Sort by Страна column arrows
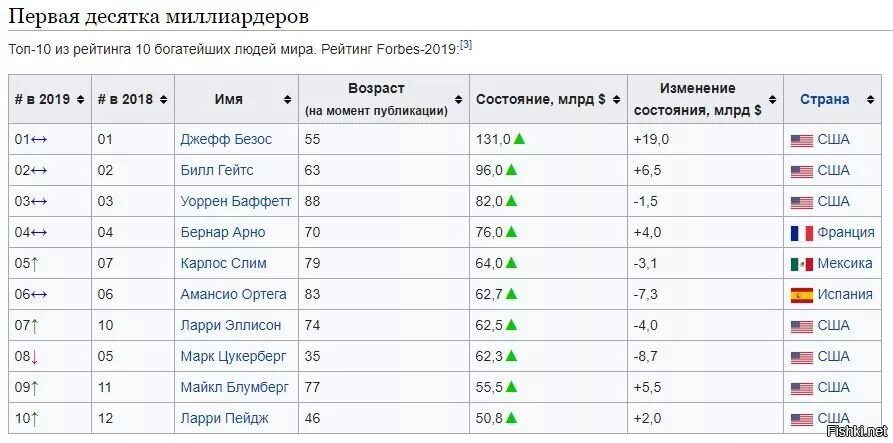Screen dimensions: 893x443 pos(870,100)
